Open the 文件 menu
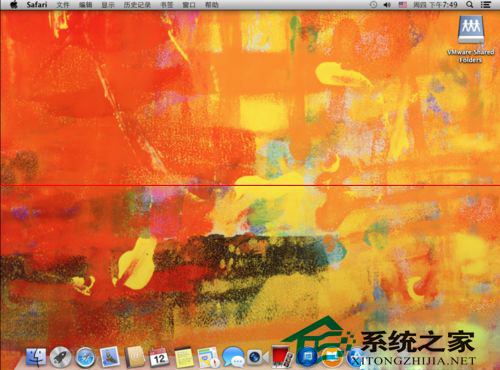500x370 pixels. (63, 5)
